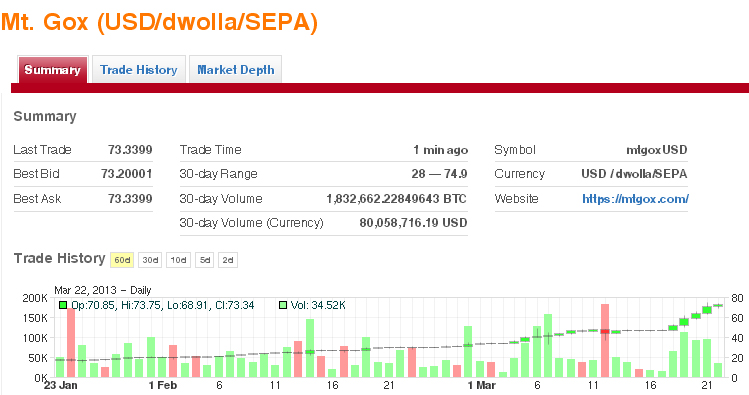Switch to the Trade History tab

139,70
